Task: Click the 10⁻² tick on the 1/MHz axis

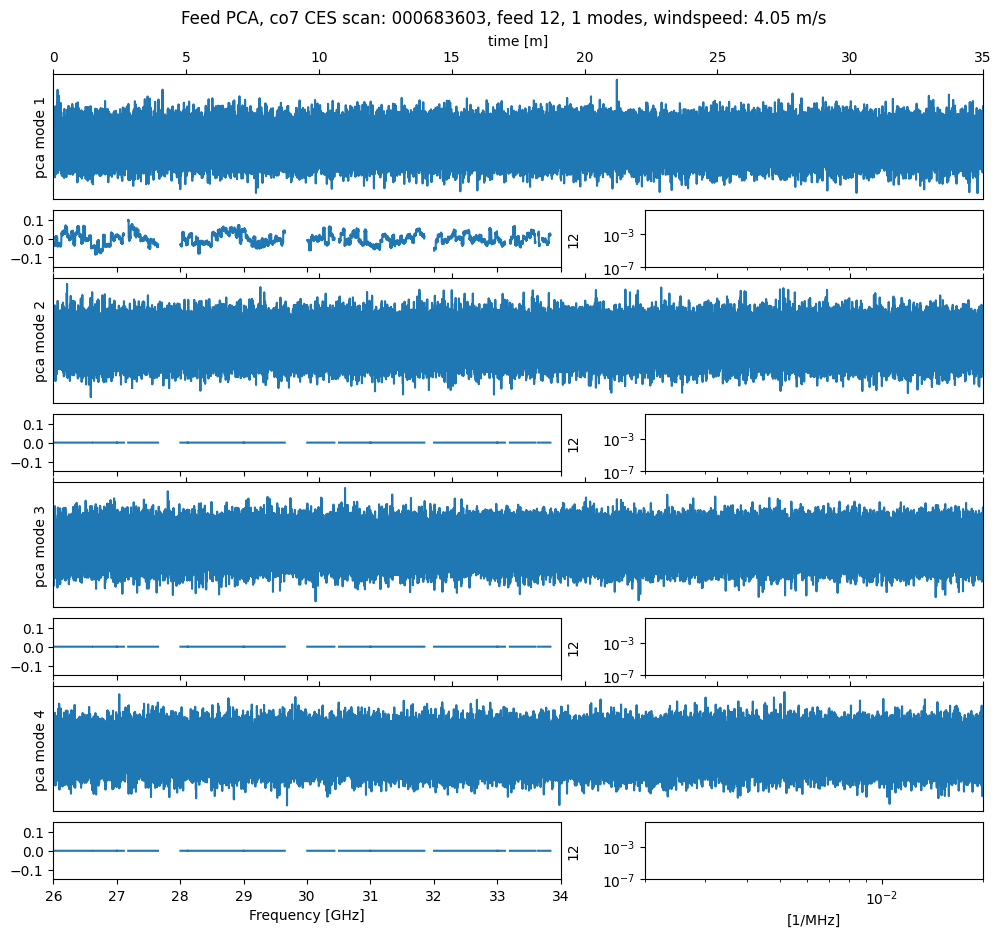Action: (x=881, y=897)
